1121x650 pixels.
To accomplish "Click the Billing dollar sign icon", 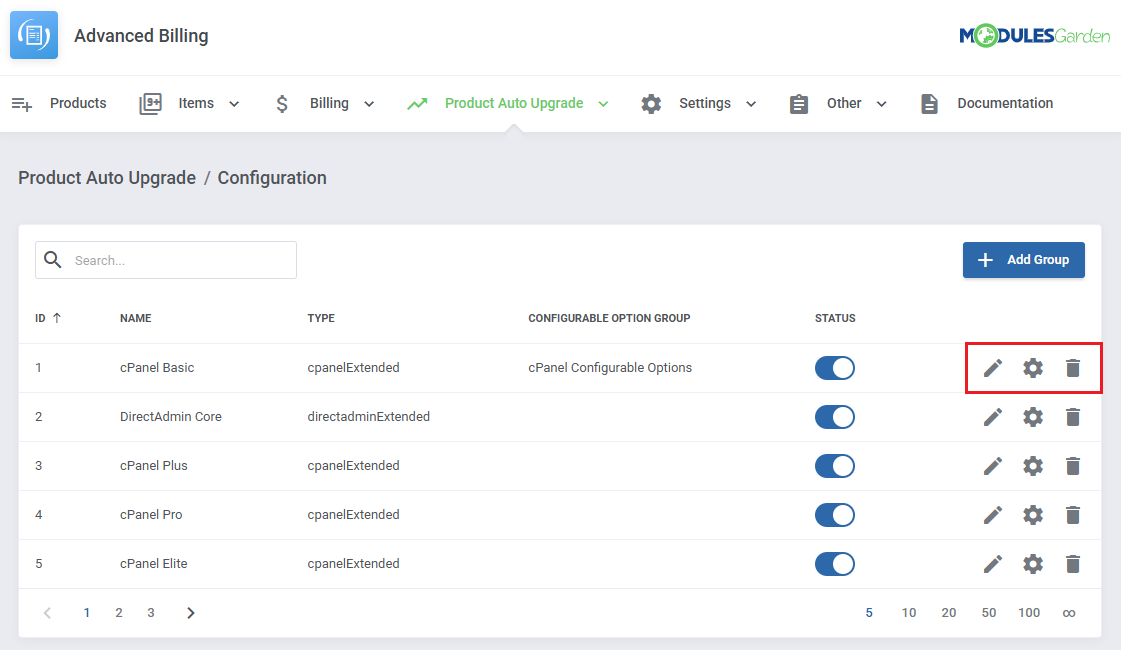I will click(x=282, y=104).
